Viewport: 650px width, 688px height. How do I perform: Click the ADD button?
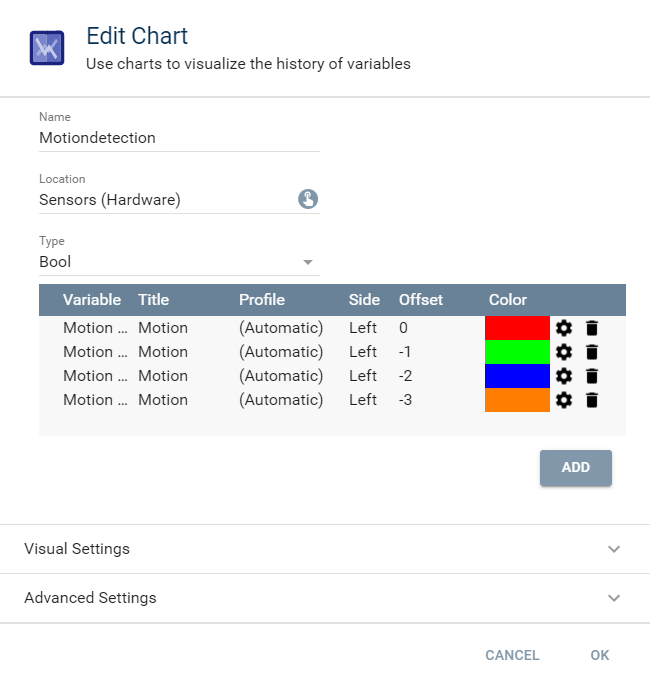point(575,467)
